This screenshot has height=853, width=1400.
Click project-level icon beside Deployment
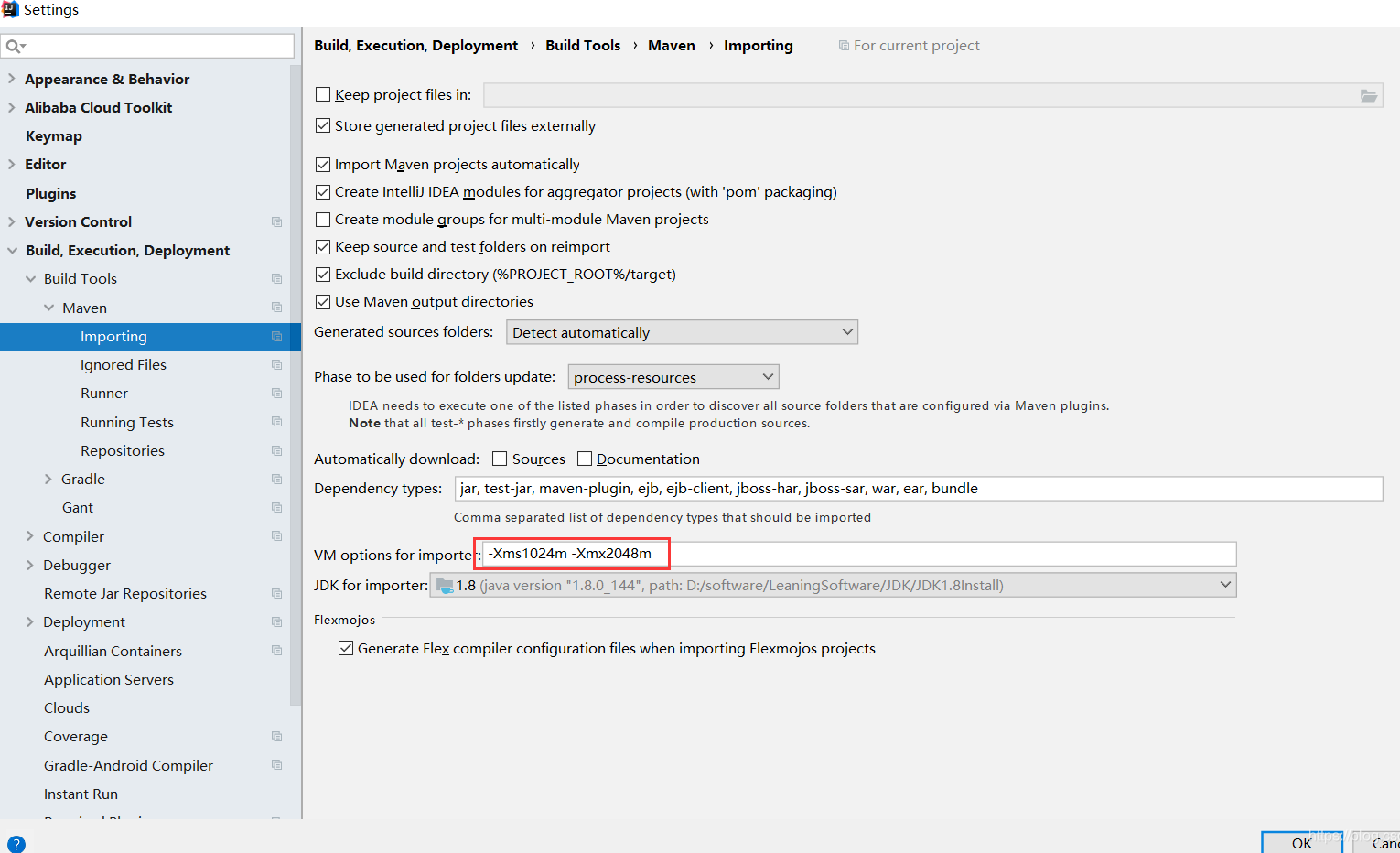coord(276,622)
